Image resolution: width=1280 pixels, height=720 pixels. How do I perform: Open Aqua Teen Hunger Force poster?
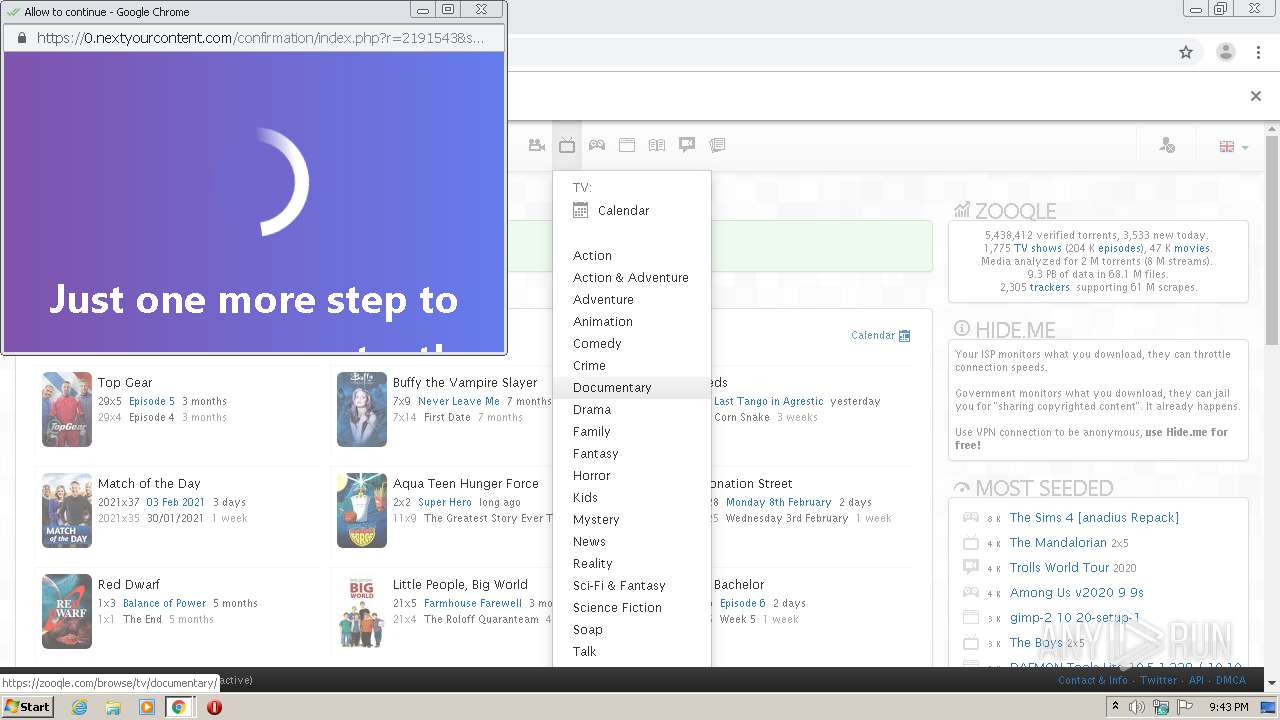pos(362,510)
